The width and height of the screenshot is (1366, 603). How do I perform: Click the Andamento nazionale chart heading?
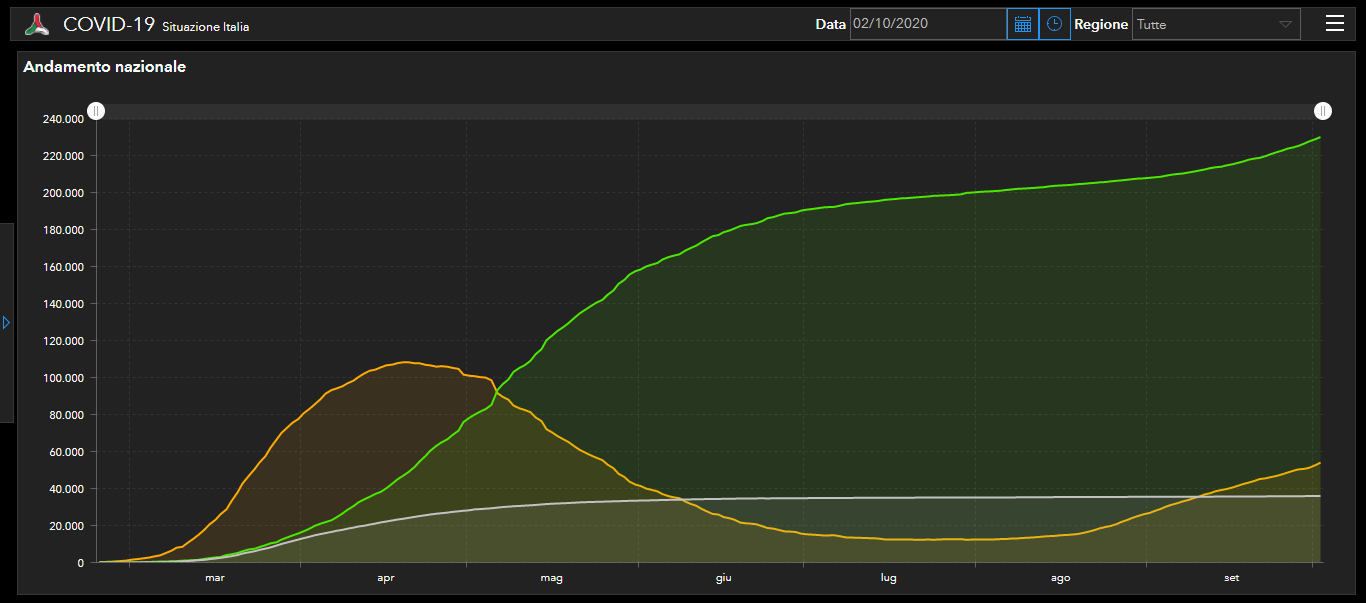104,67
